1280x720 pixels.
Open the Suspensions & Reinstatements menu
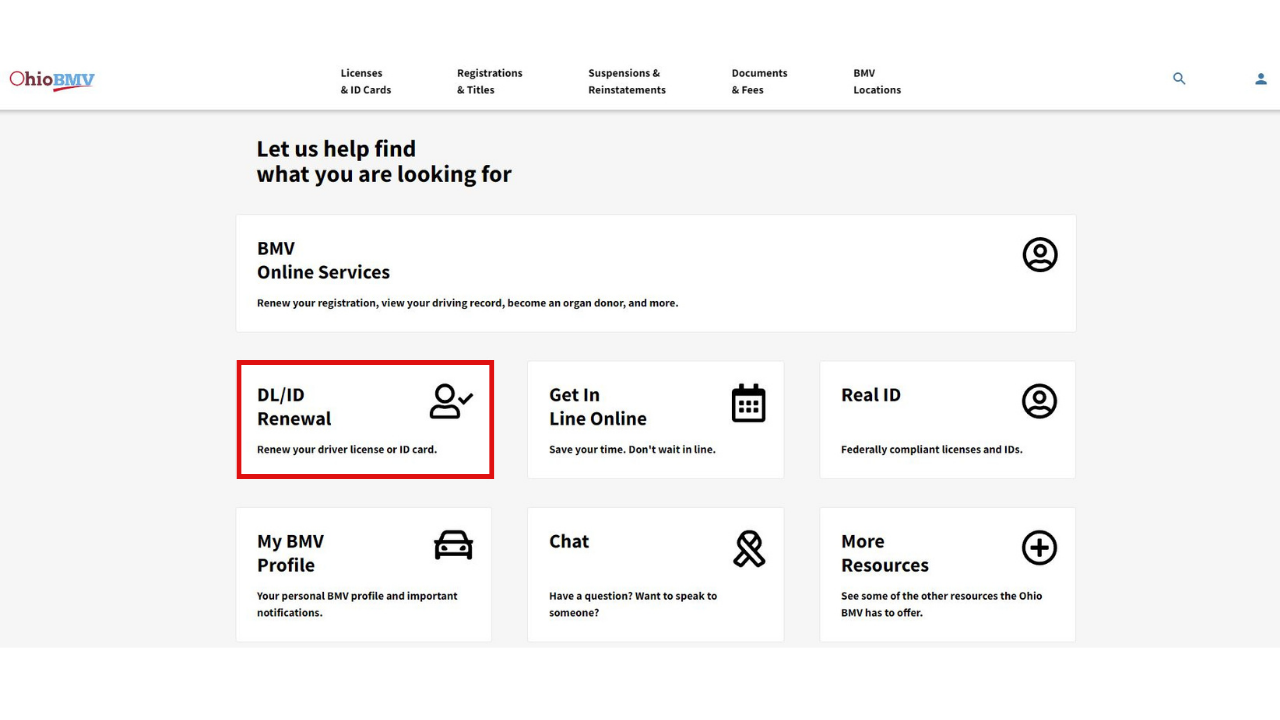coord(626,81)
